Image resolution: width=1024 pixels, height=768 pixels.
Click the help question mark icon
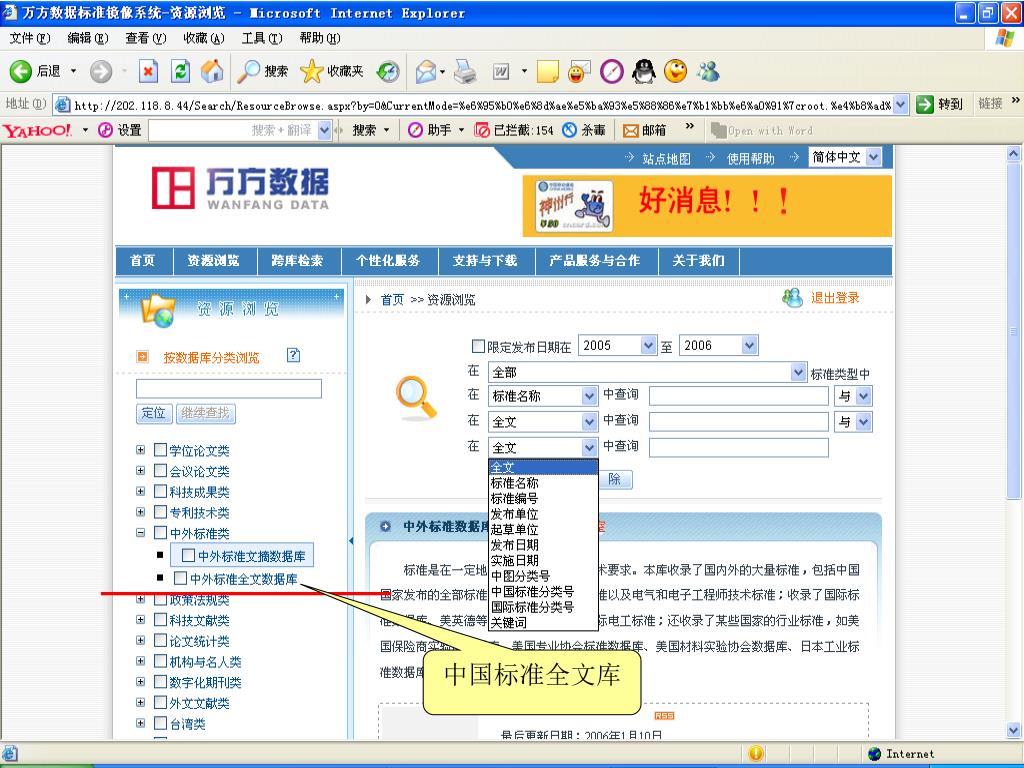293,355
